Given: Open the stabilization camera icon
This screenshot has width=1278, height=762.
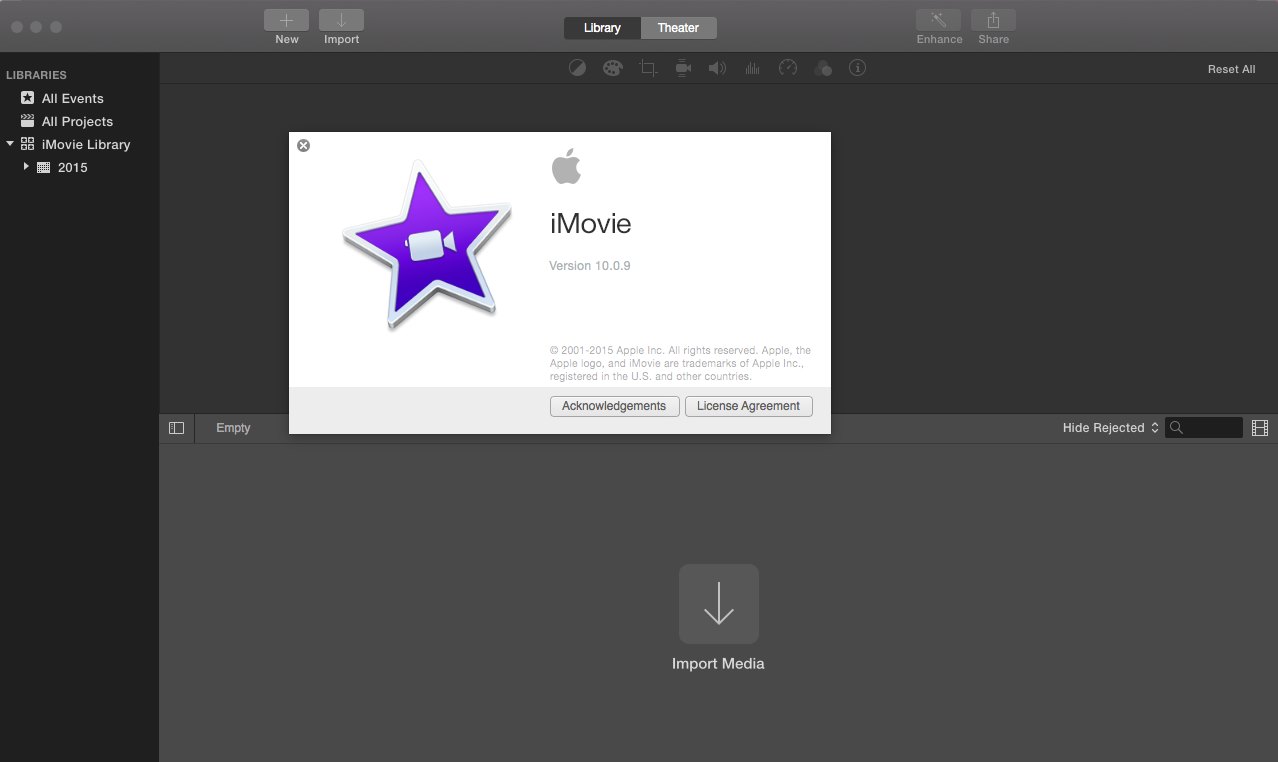Looking at the screenshot, I should click(x=683, y=68).
